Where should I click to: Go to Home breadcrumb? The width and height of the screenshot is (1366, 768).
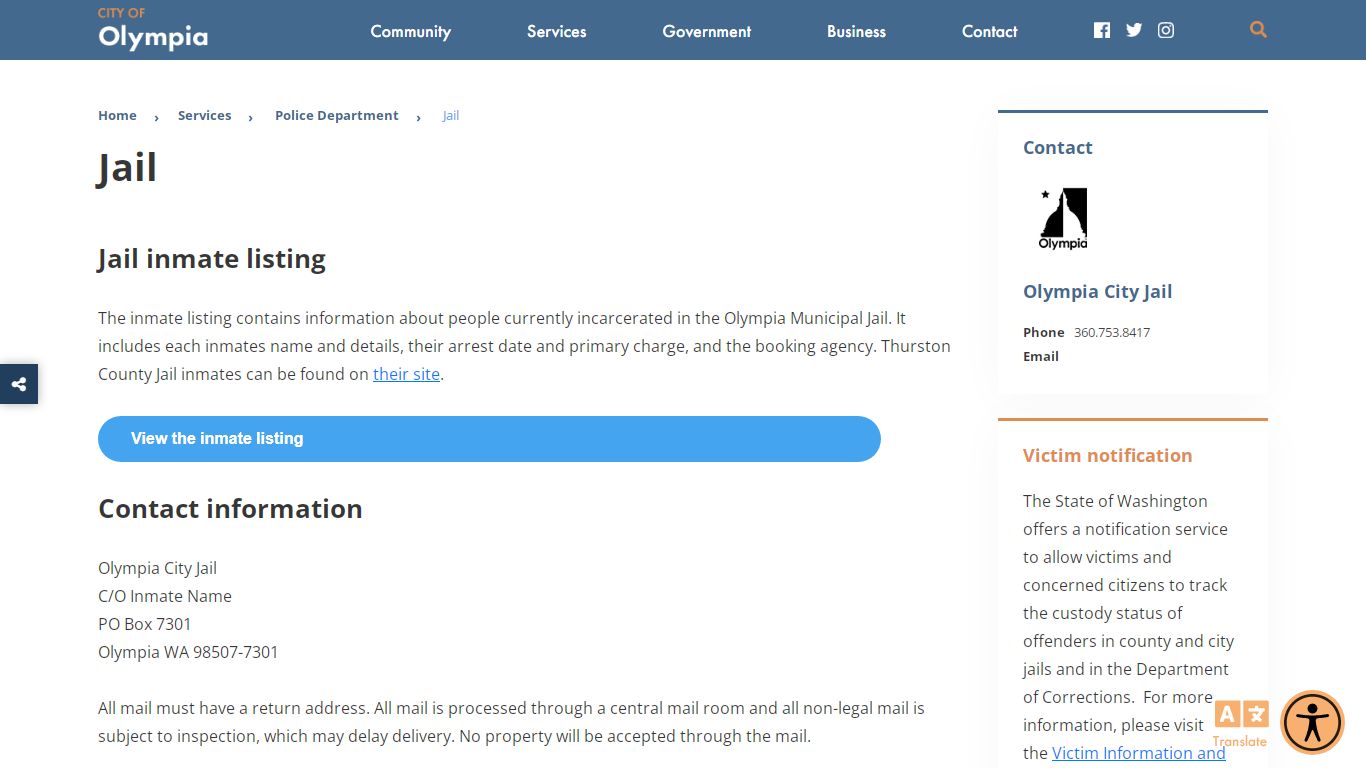[x=117, y=115]
